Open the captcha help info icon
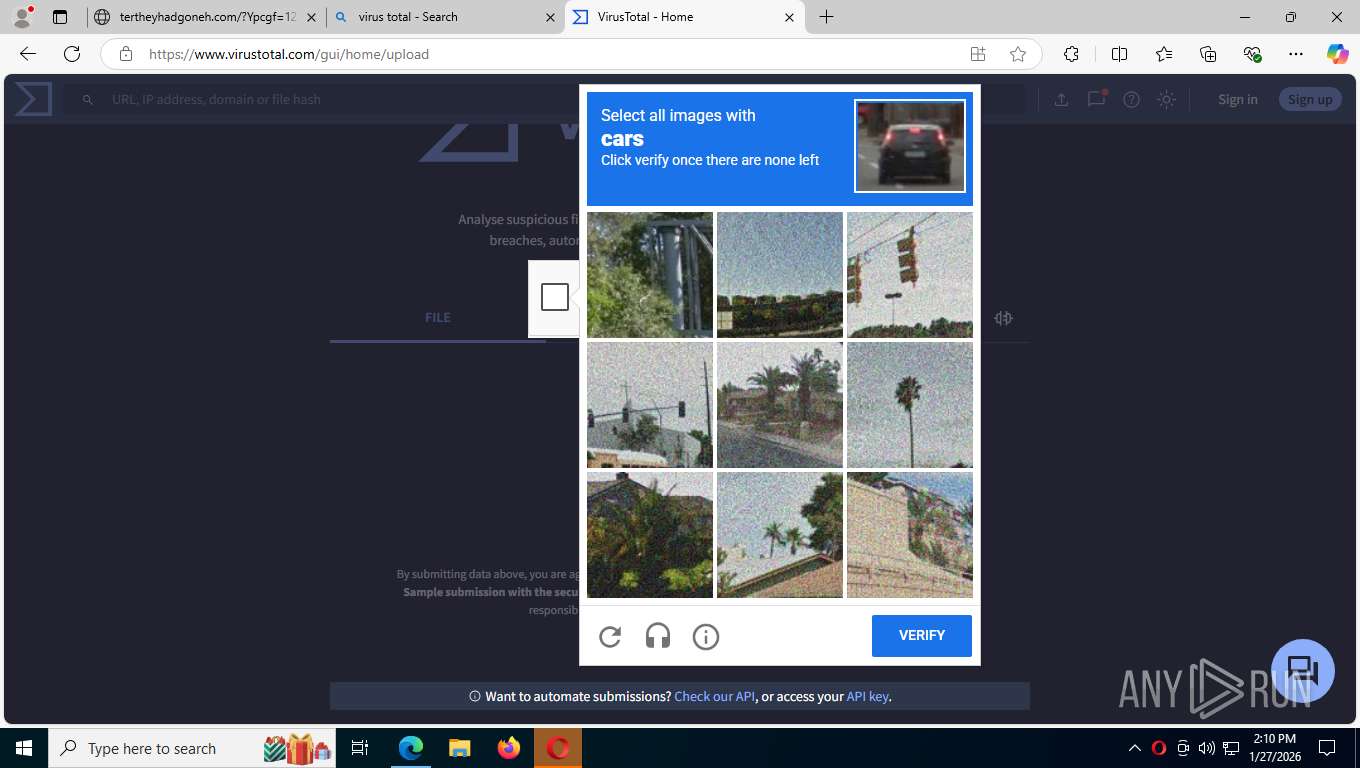 (706, 636)
